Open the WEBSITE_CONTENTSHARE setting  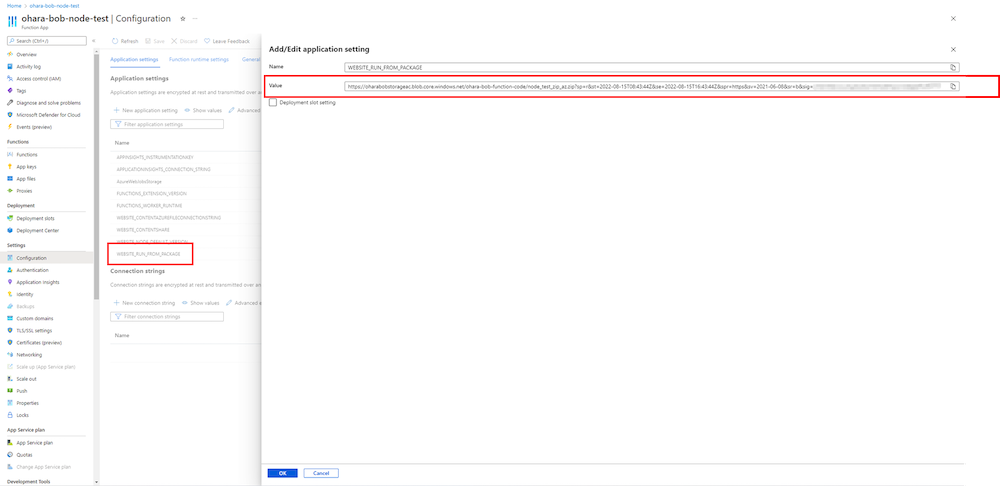142,230
